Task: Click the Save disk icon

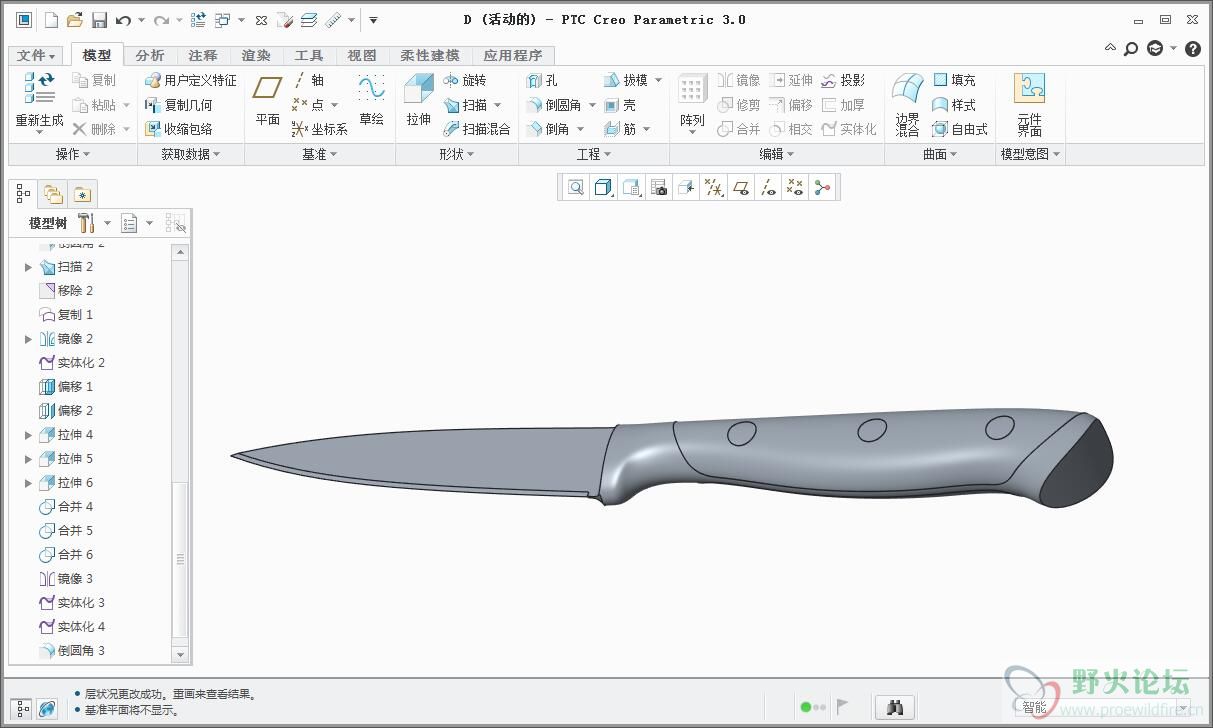Action: (99, 19)
